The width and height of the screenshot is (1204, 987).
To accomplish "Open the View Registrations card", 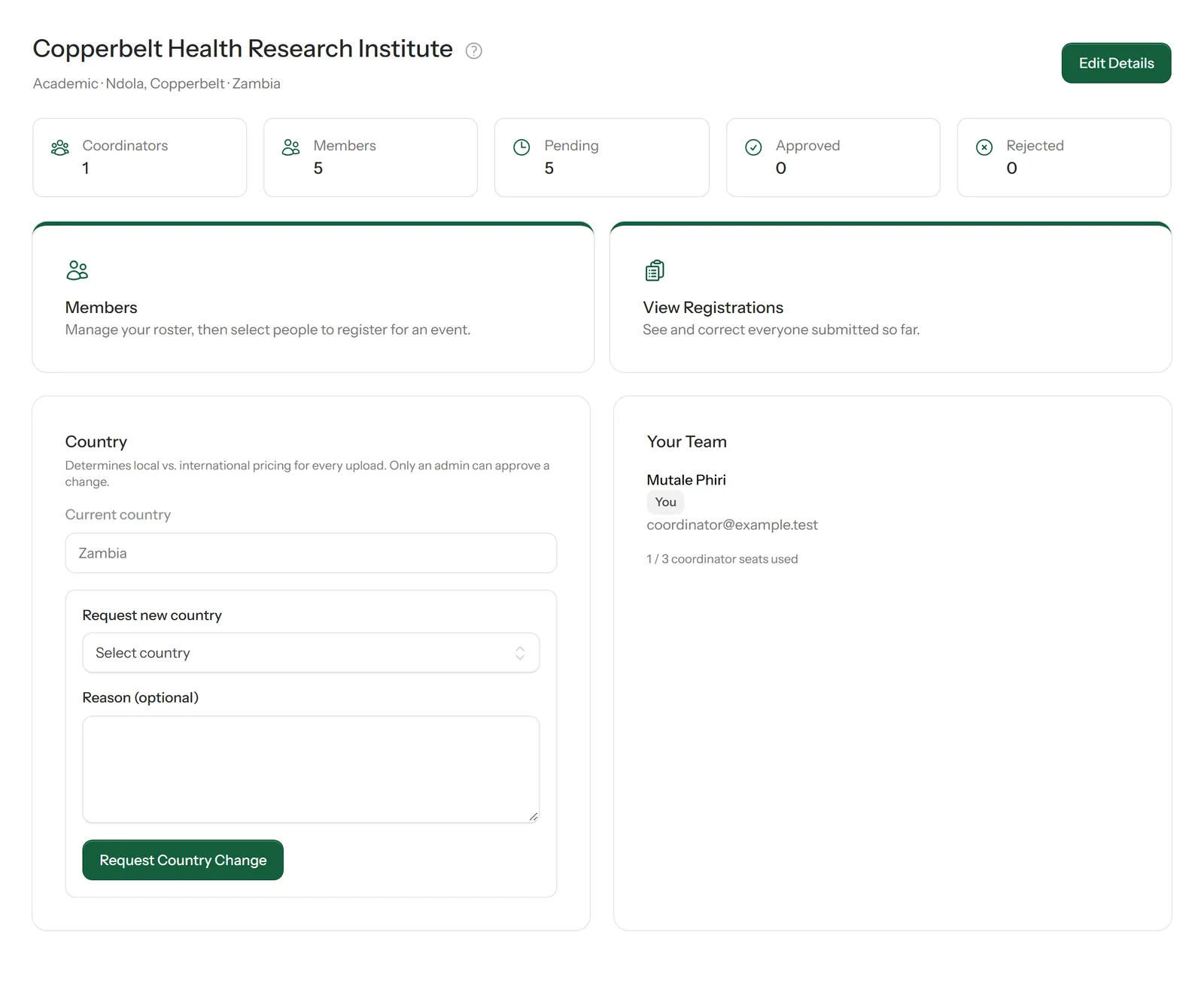I will [890, 297].
